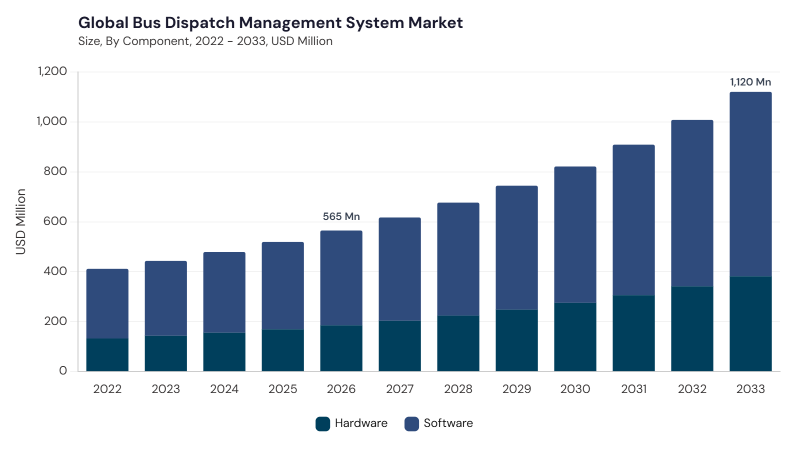
Task: Click the '2029' x-axis label
Action: 516,389
